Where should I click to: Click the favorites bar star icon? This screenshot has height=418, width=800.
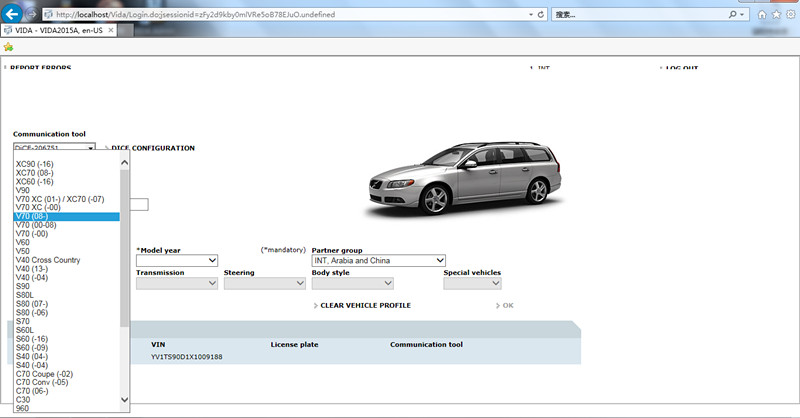(8, 47)
